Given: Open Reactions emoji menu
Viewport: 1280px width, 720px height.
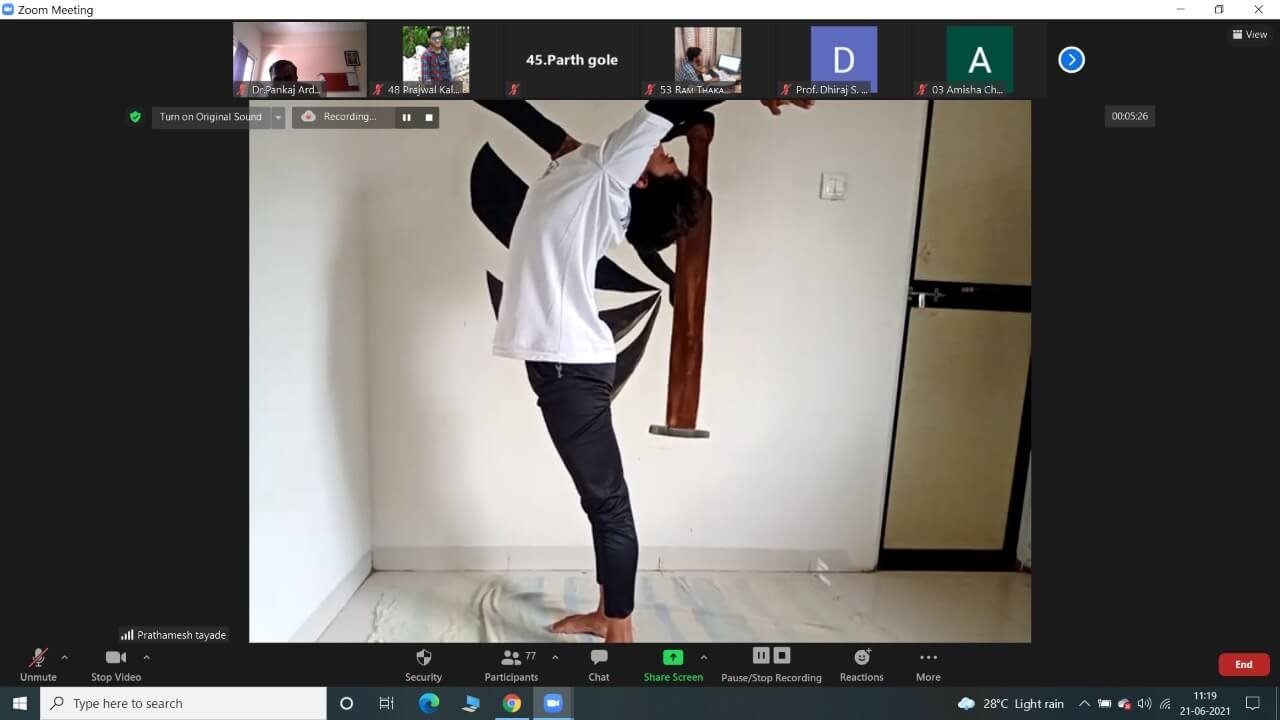Looking at the screenshot, I should (862, 664).
